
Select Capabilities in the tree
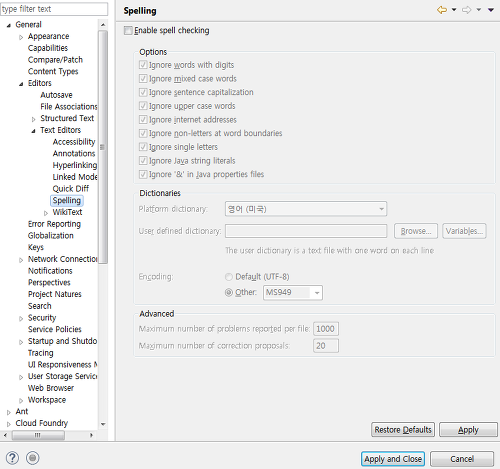coord(48,48)
